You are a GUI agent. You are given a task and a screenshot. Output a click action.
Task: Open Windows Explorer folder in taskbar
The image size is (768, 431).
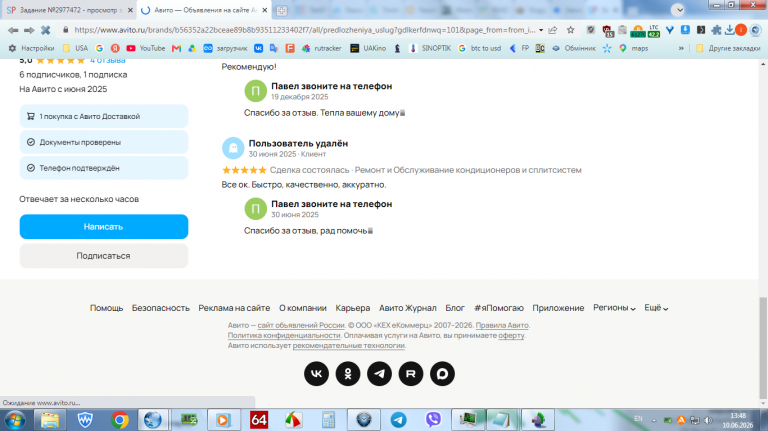point(49,420)
